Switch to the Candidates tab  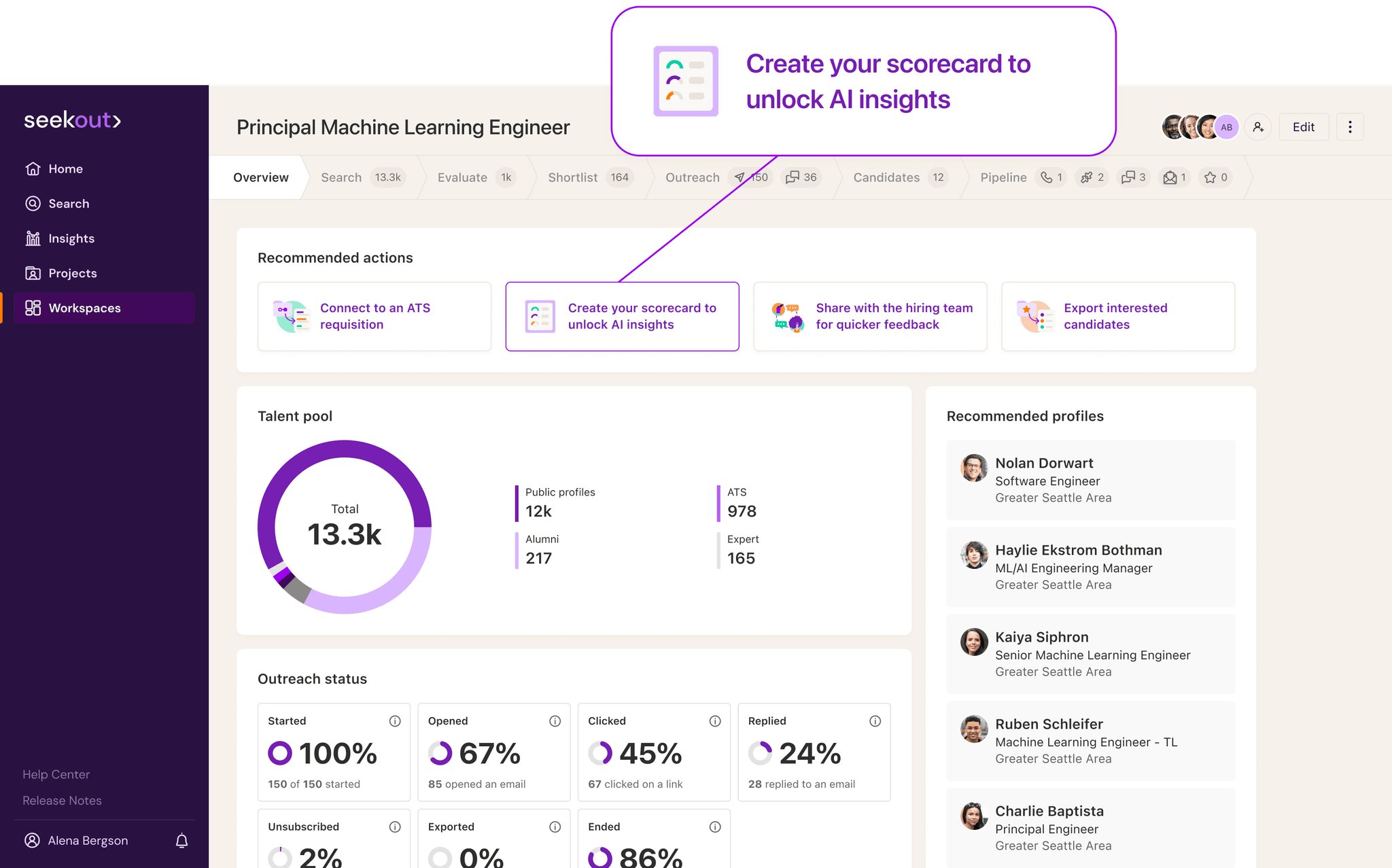pos(886,177)
